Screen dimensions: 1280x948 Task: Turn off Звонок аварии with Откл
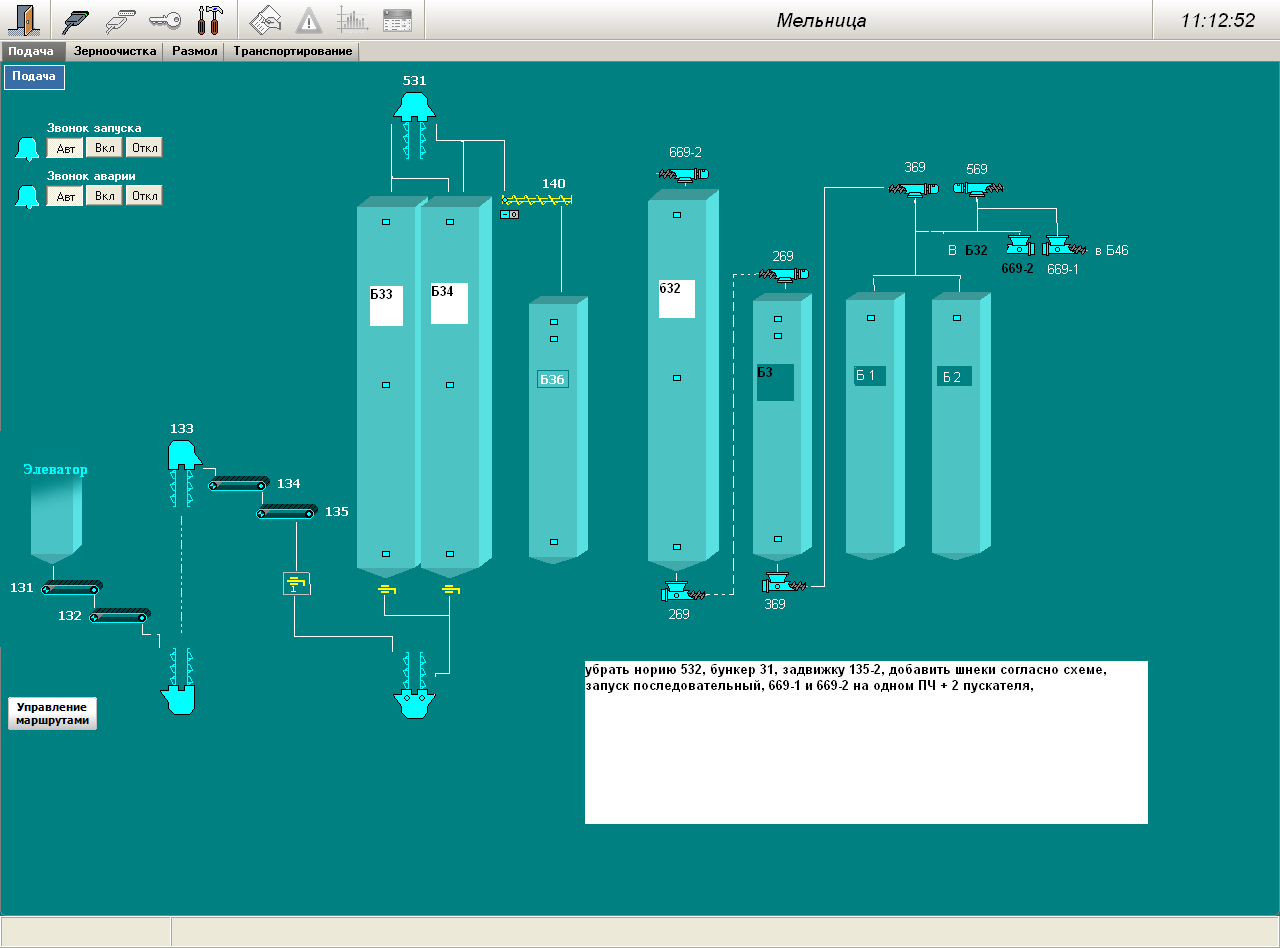coord(144,196)
